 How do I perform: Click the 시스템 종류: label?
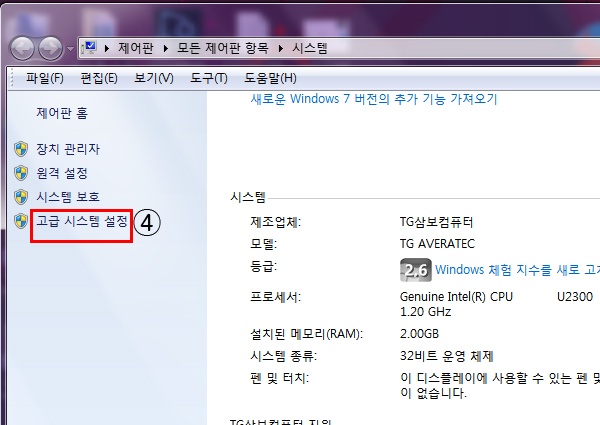tap(284, 356)
